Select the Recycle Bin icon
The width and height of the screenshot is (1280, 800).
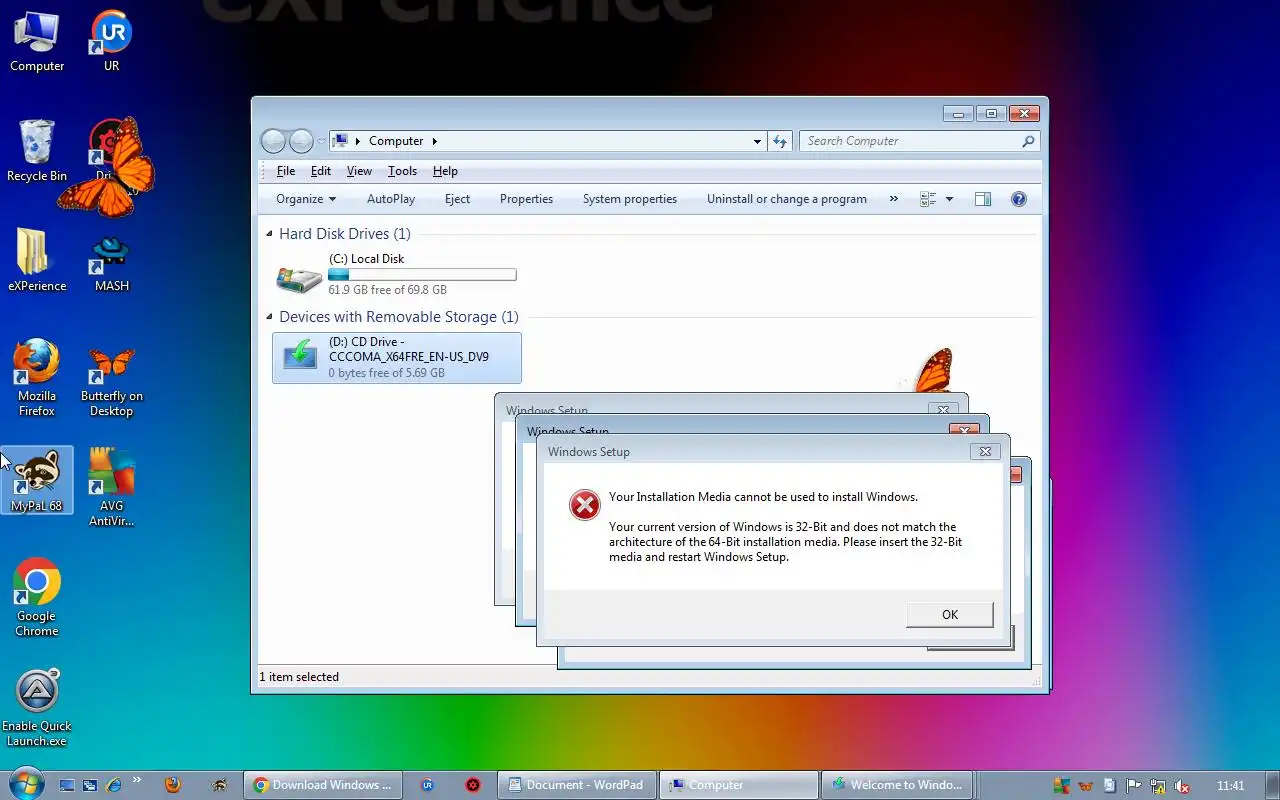(x=37, y=152)
